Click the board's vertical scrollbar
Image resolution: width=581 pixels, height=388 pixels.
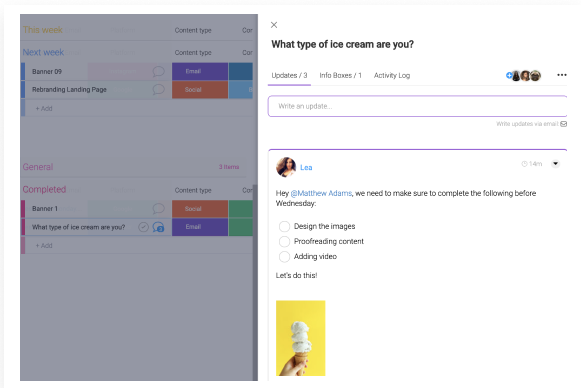click(255, 282)
